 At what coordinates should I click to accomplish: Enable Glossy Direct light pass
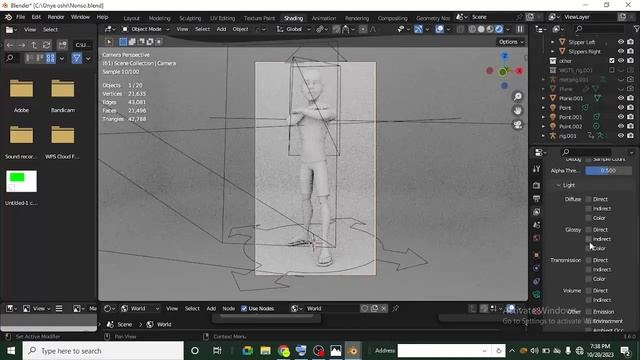[588, 230]
